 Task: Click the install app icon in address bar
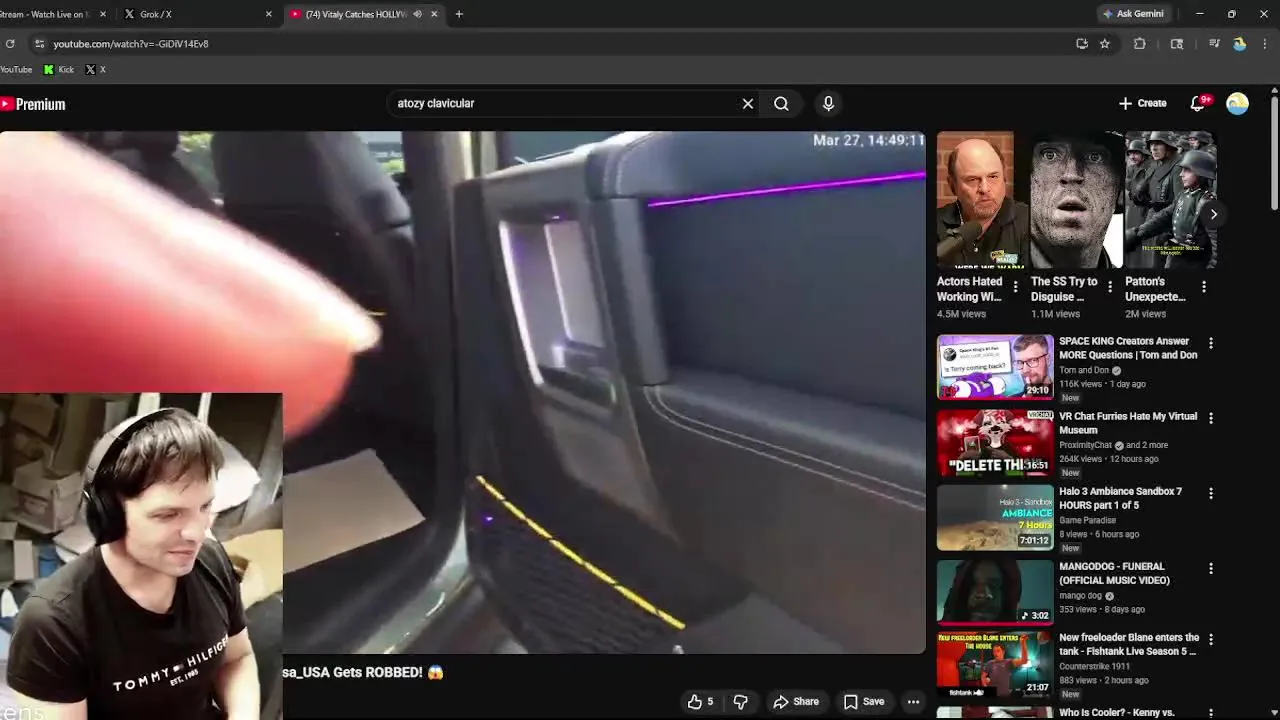[1082, 44]
